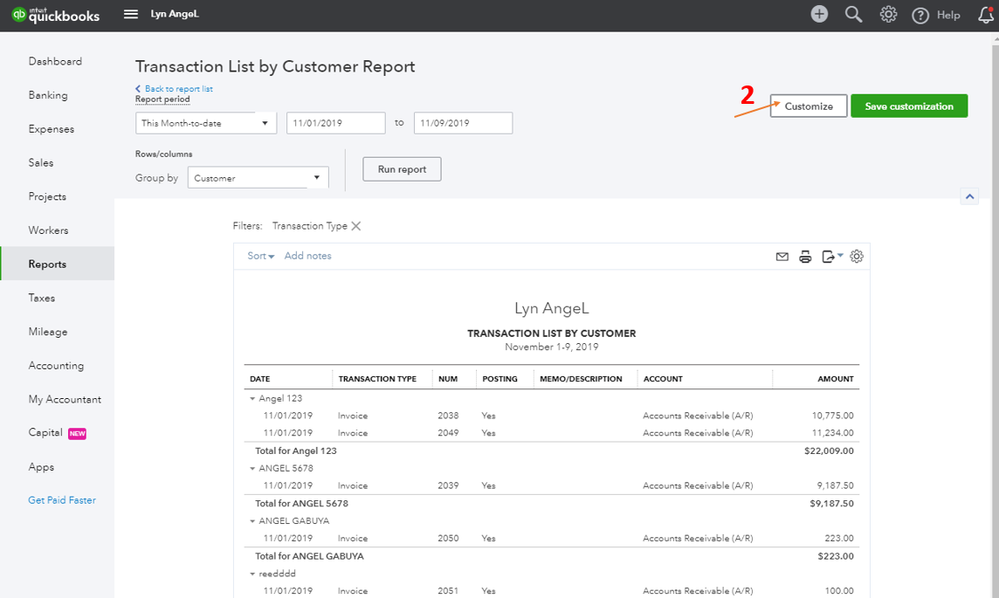Click the Run report button
This screenshot has height=598, width=999.
[x=402, y=169]
